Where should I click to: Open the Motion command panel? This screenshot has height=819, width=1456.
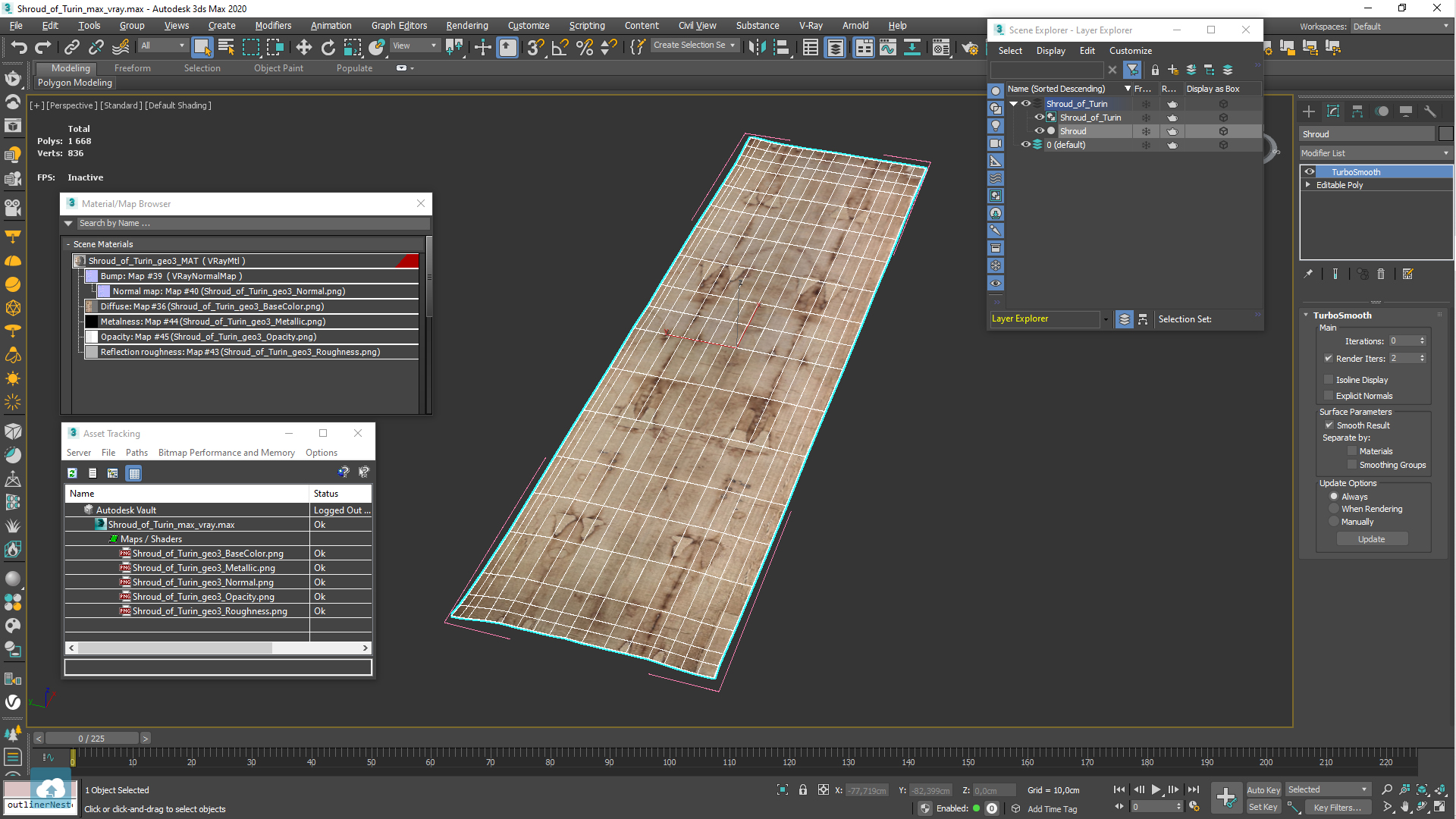click(1382, 111)
